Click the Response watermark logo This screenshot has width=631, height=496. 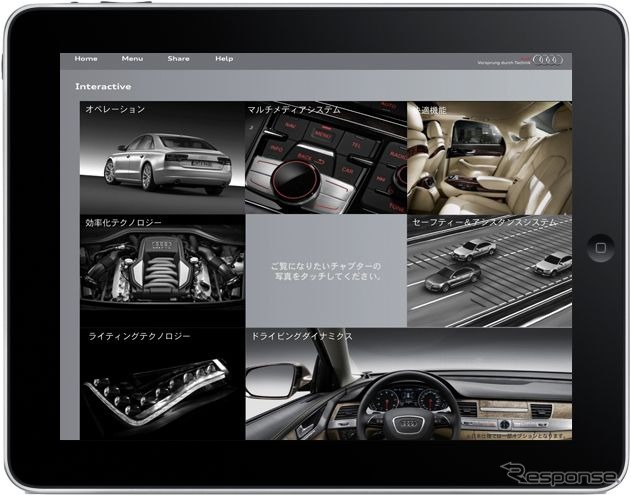coord(558,474)
